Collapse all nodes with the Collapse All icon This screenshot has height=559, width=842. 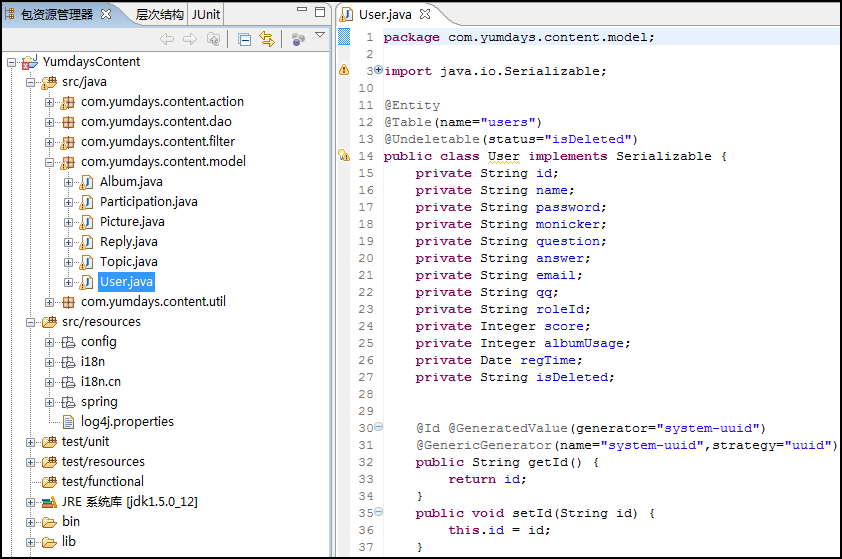[244, 40]
